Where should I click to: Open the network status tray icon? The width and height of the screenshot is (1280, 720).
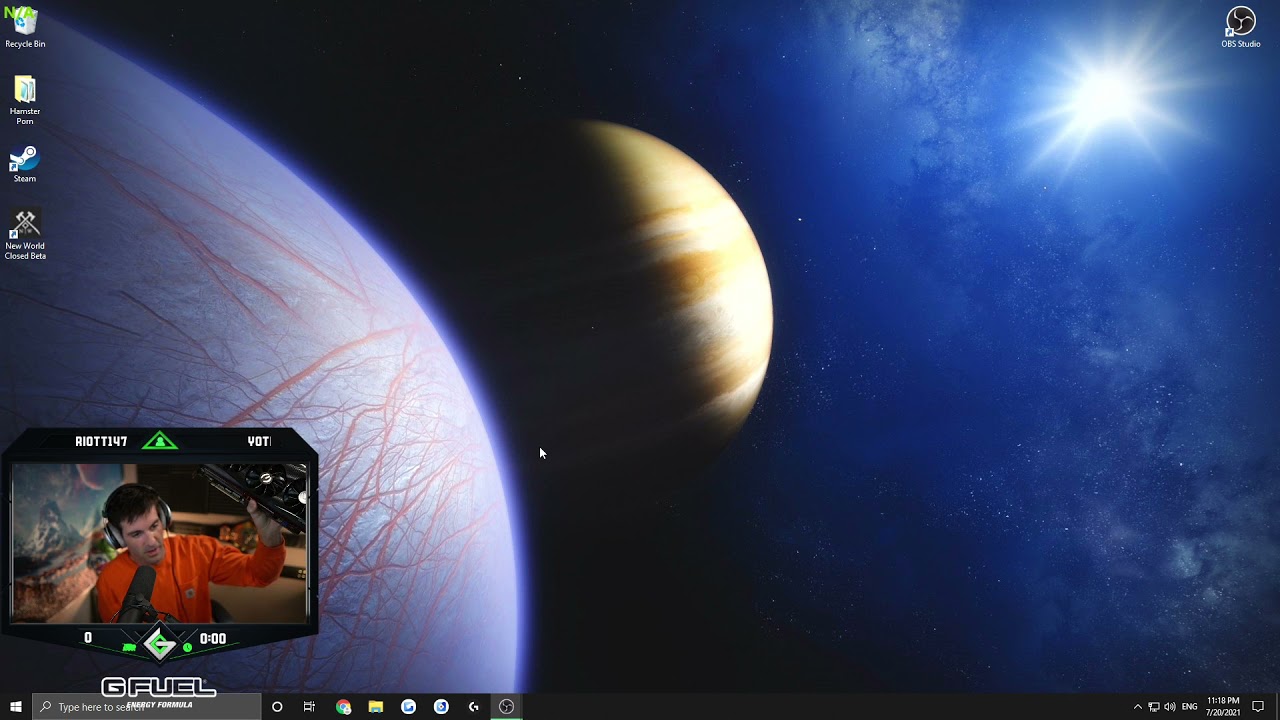click(x=1154, y=707)
